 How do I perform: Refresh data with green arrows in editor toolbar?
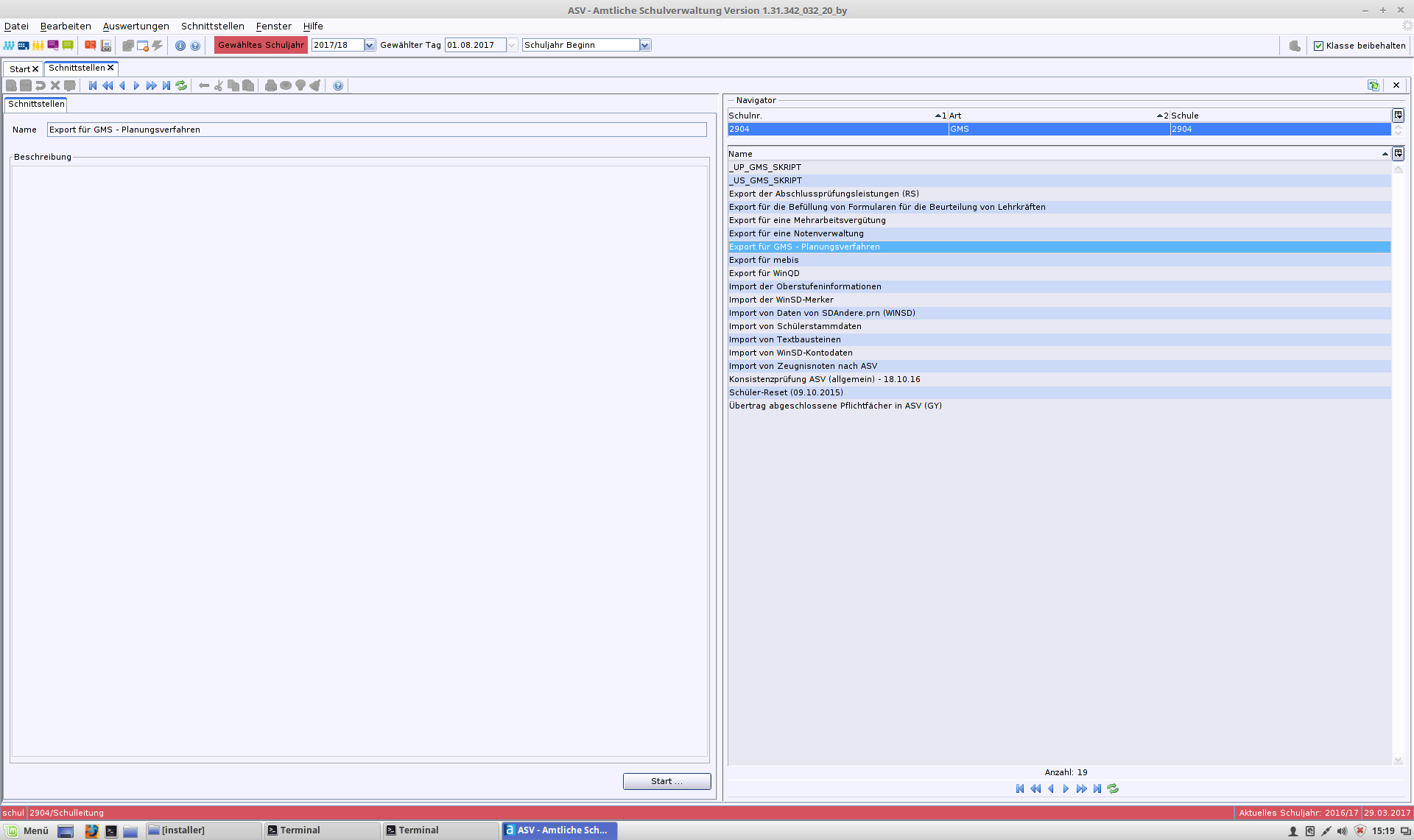[x=181, y=85]
